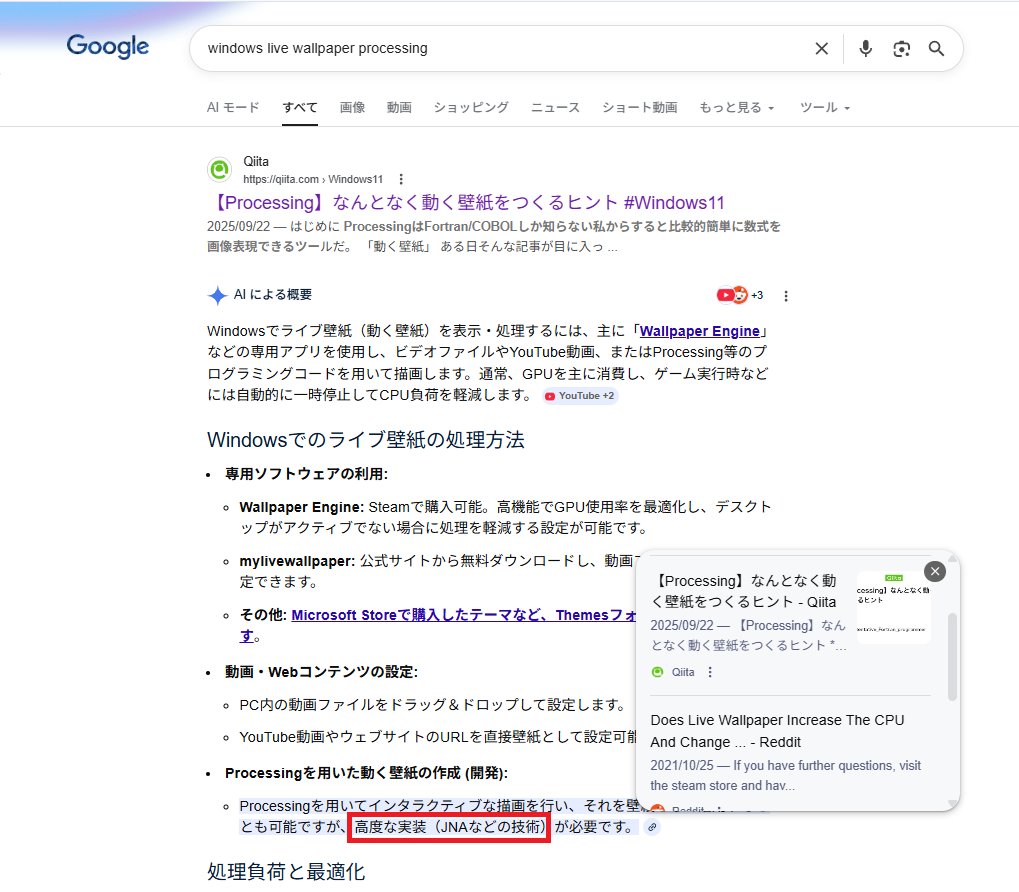The width and height of the screenshot is (1019, 892).
Task: Open three-dot menu beside Qiita URL
Action: point(401,179)
